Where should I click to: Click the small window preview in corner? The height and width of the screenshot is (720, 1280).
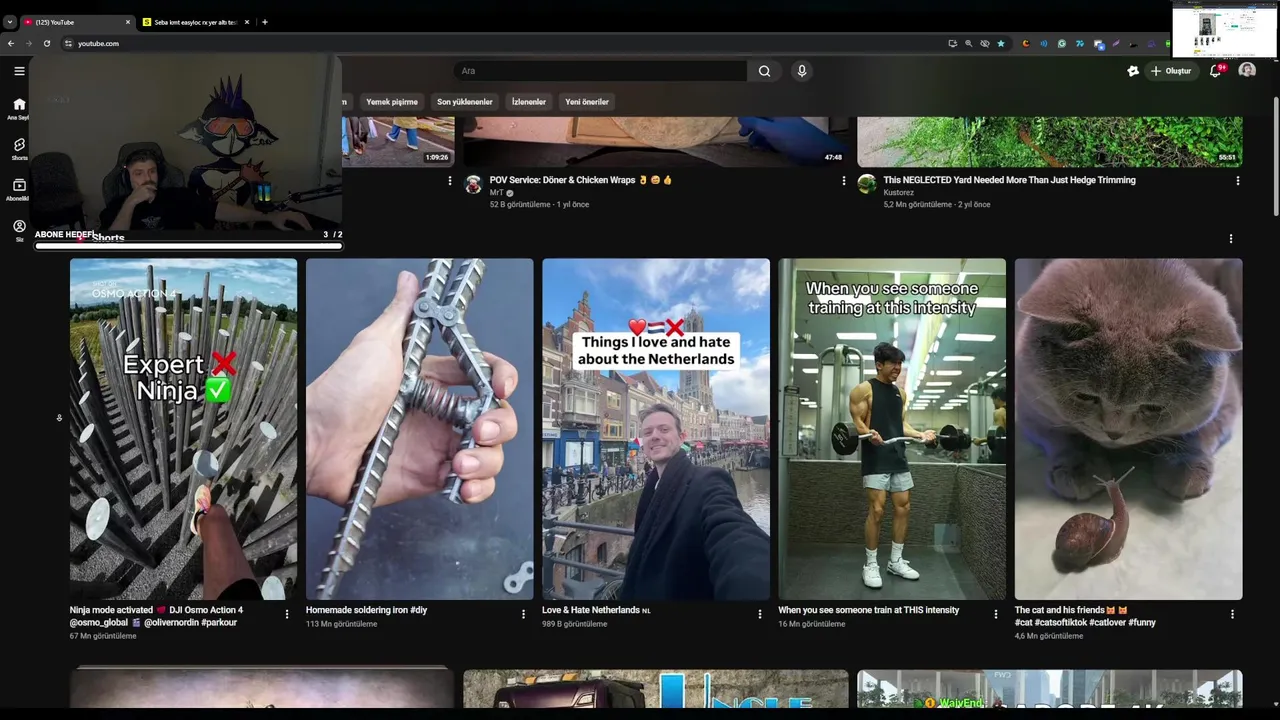coord(1225,29)
